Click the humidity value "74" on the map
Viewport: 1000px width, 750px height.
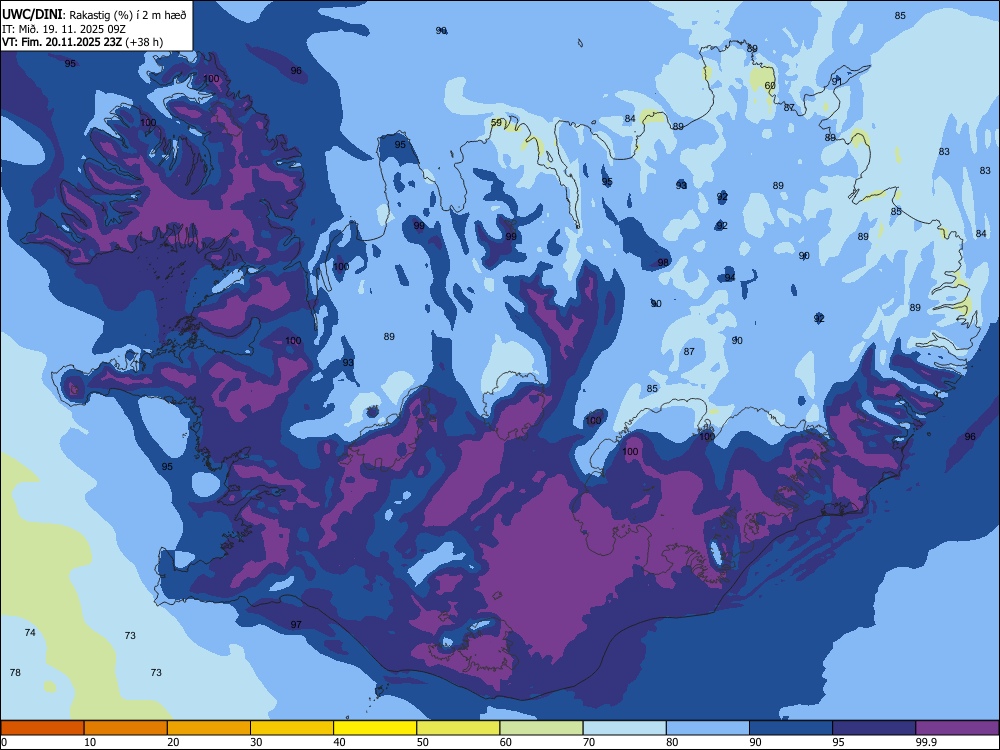coord(30,633)
